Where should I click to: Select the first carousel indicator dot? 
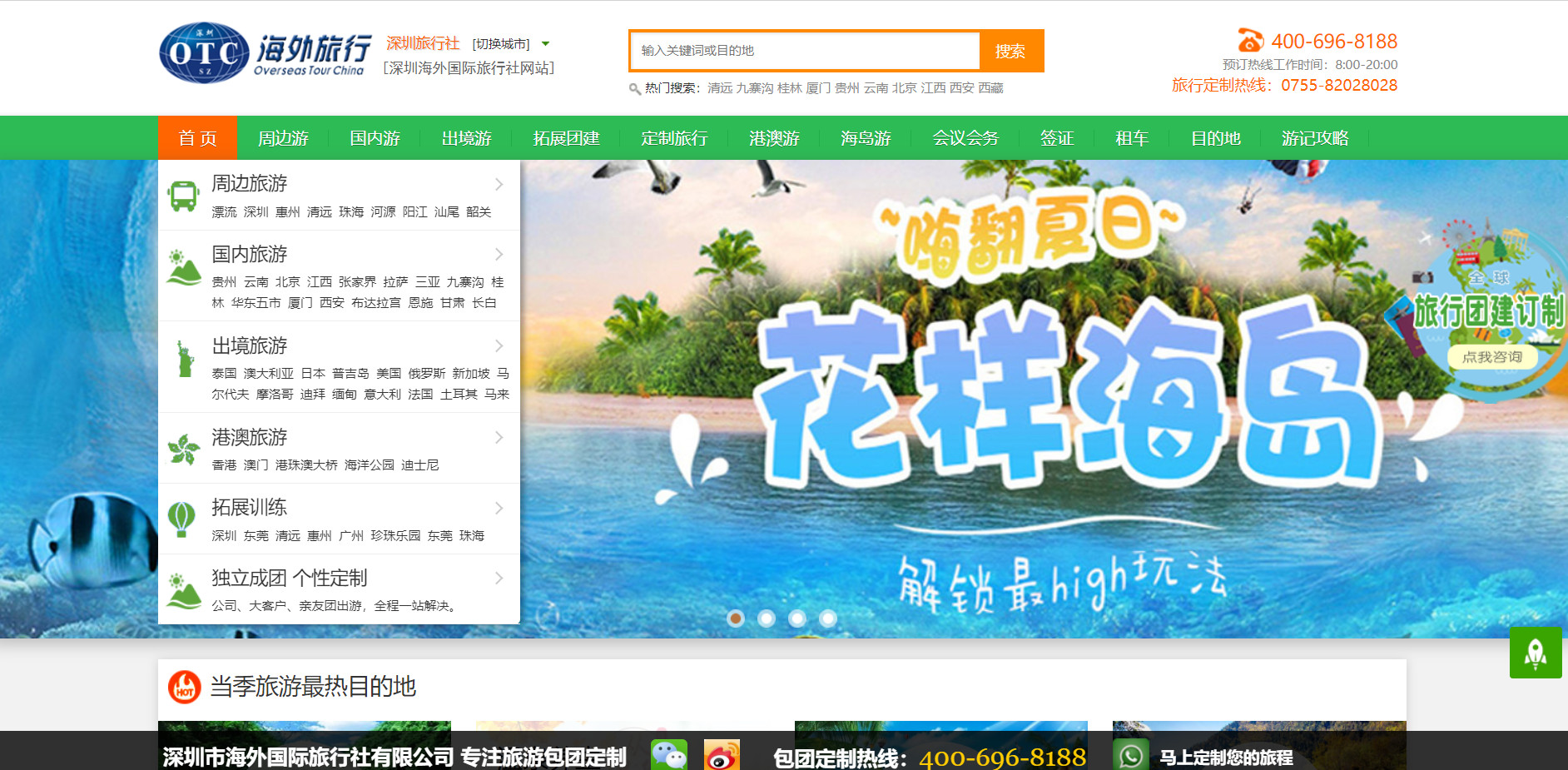point(736,618)
